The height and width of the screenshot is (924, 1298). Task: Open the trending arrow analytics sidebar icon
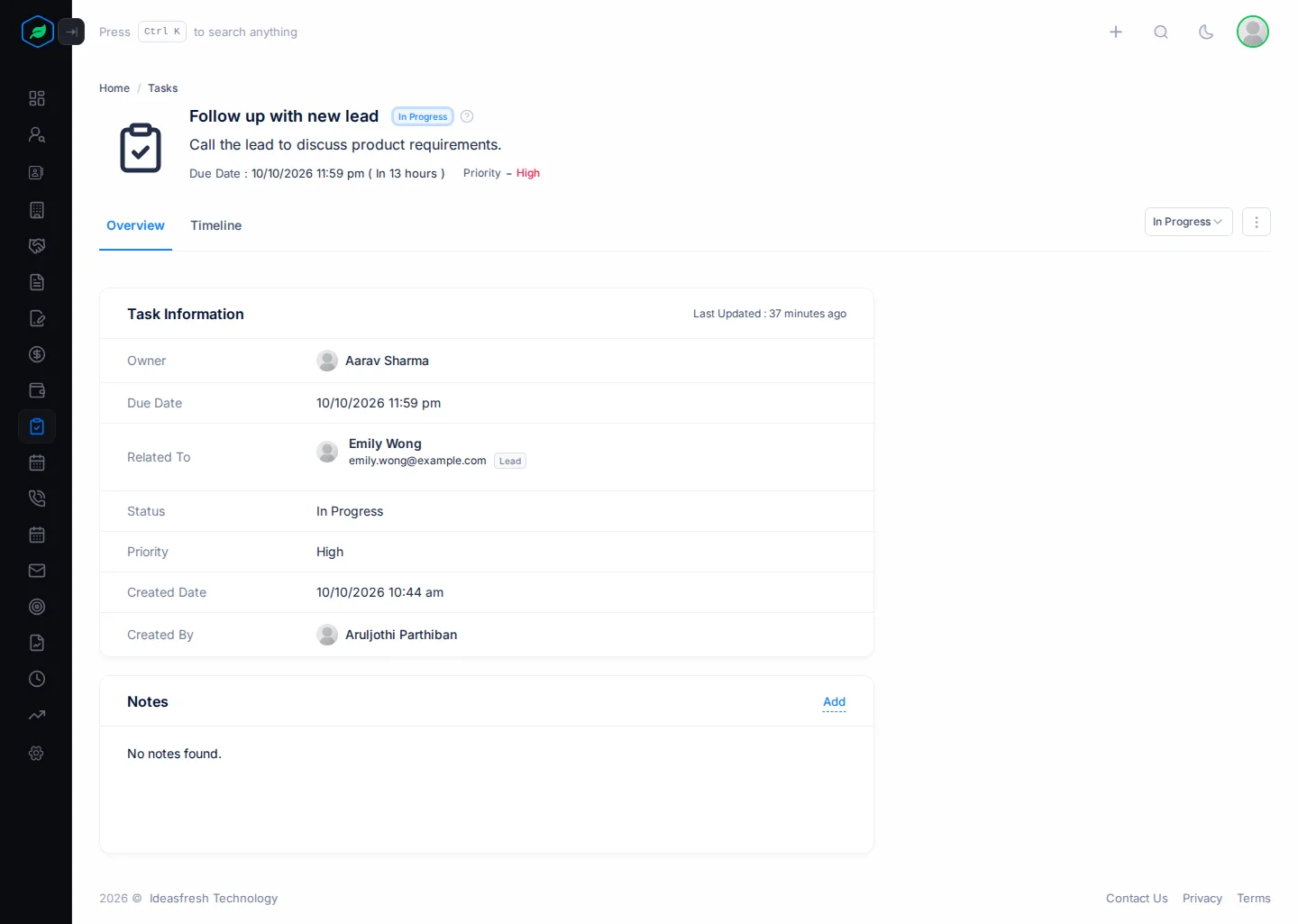click(x=37, y=715)
